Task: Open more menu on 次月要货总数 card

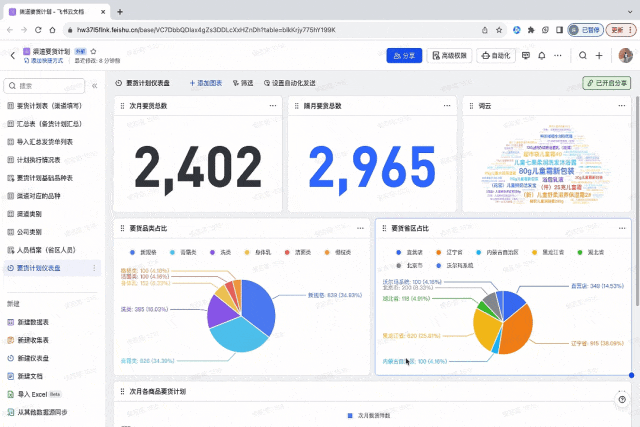Action: (273, 106)
